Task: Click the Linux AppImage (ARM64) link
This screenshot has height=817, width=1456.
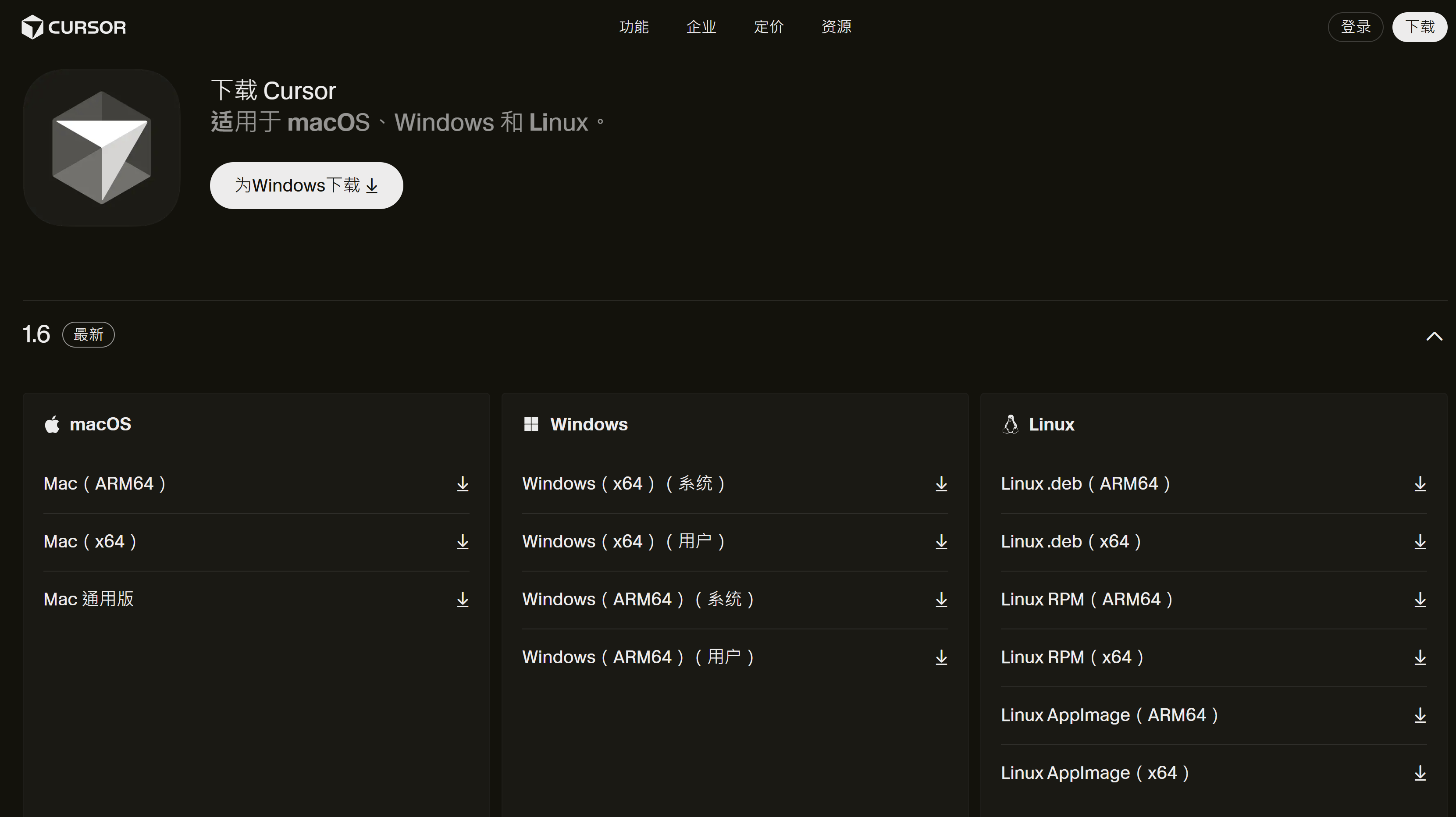Action: tap(1214, 715)
